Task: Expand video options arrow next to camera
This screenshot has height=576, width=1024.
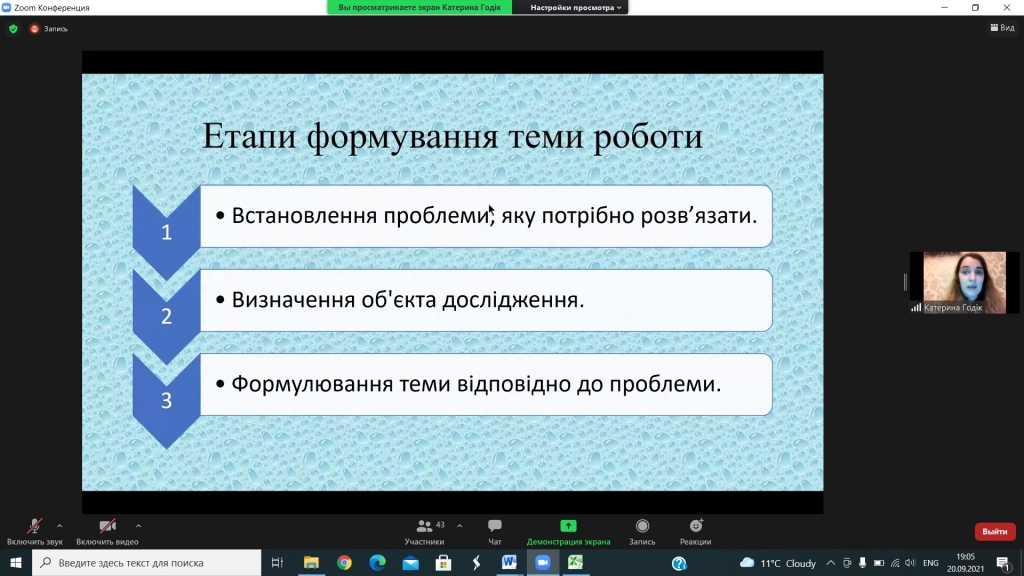Action: 138,525
